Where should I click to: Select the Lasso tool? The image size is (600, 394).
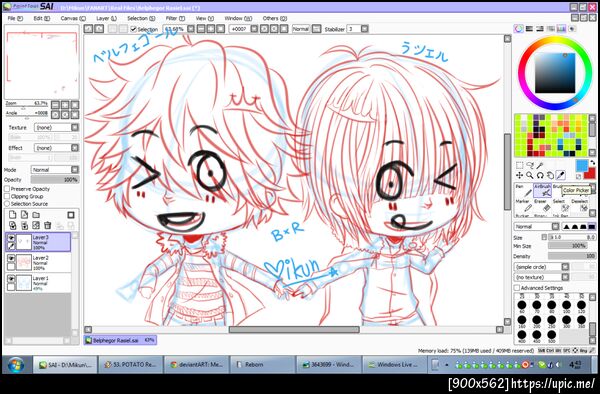[530, 165]
